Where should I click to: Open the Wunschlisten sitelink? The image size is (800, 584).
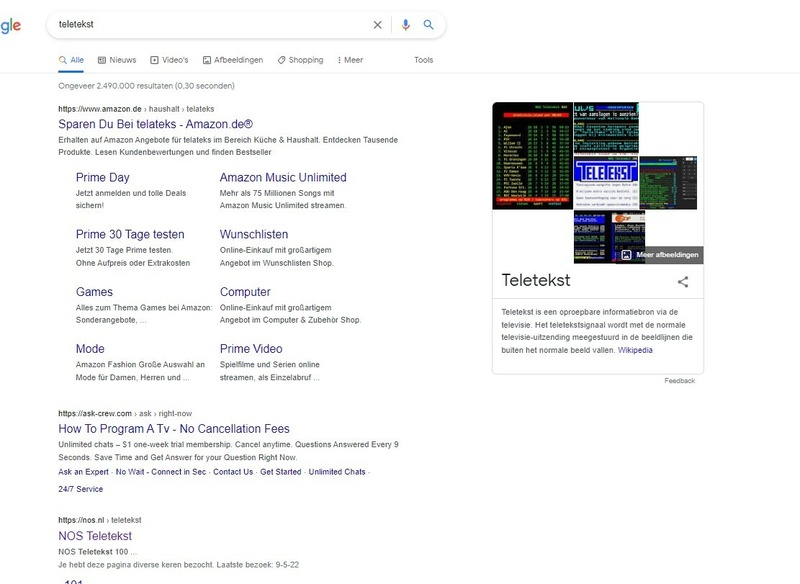coord(254,235)
